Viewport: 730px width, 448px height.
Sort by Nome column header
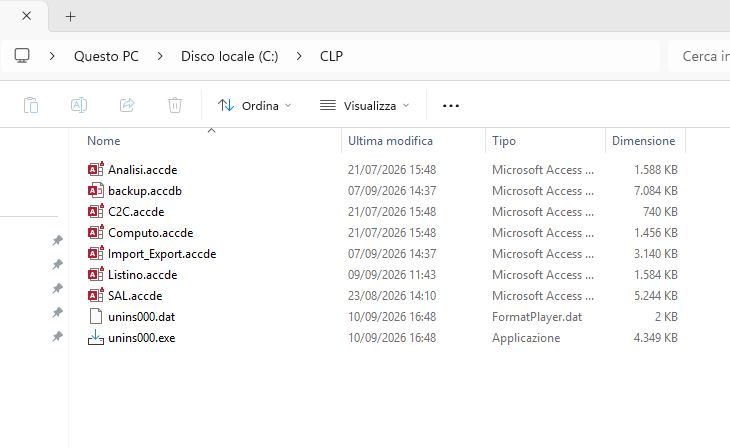(x=103, y=141)
